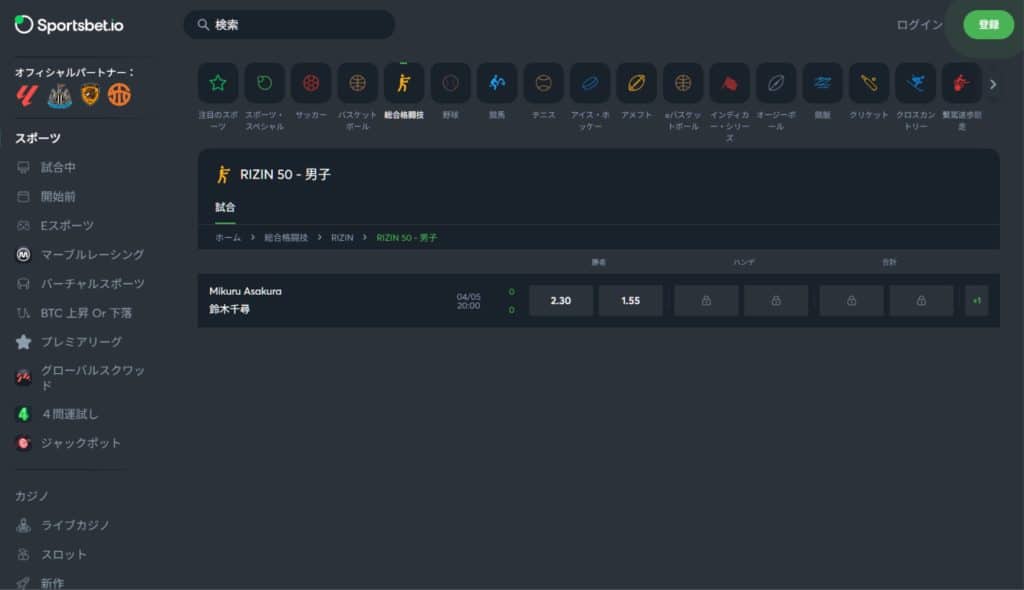The width and height of the screenshot is (1024, 590).
Task: Click the search field (検索)
Action: point(289,25)
